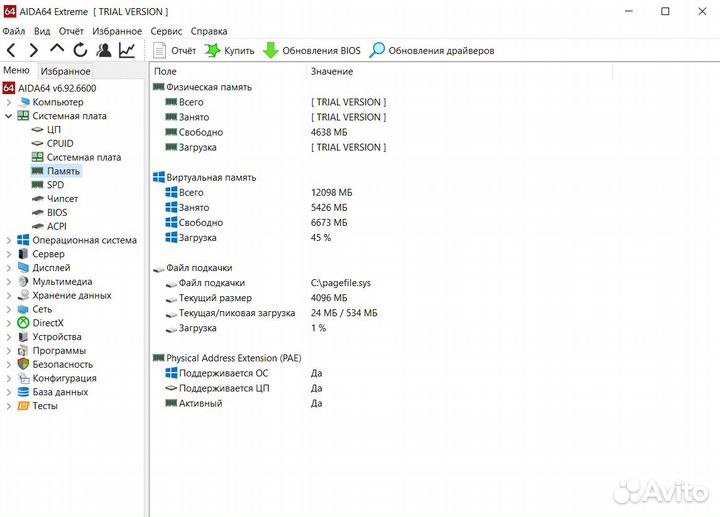Open the Избранное menu in menu bar

(117, 31)
